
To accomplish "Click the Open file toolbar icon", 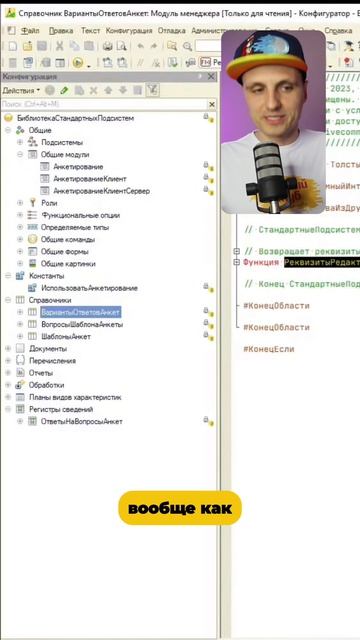I will click(x=27, y=46).
